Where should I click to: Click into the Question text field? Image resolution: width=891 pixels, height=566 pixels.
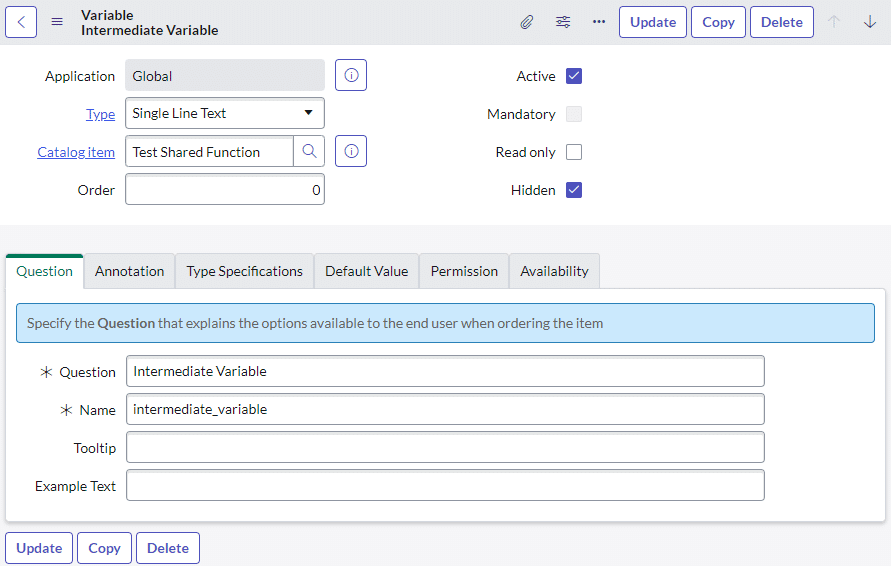[446, 372]
